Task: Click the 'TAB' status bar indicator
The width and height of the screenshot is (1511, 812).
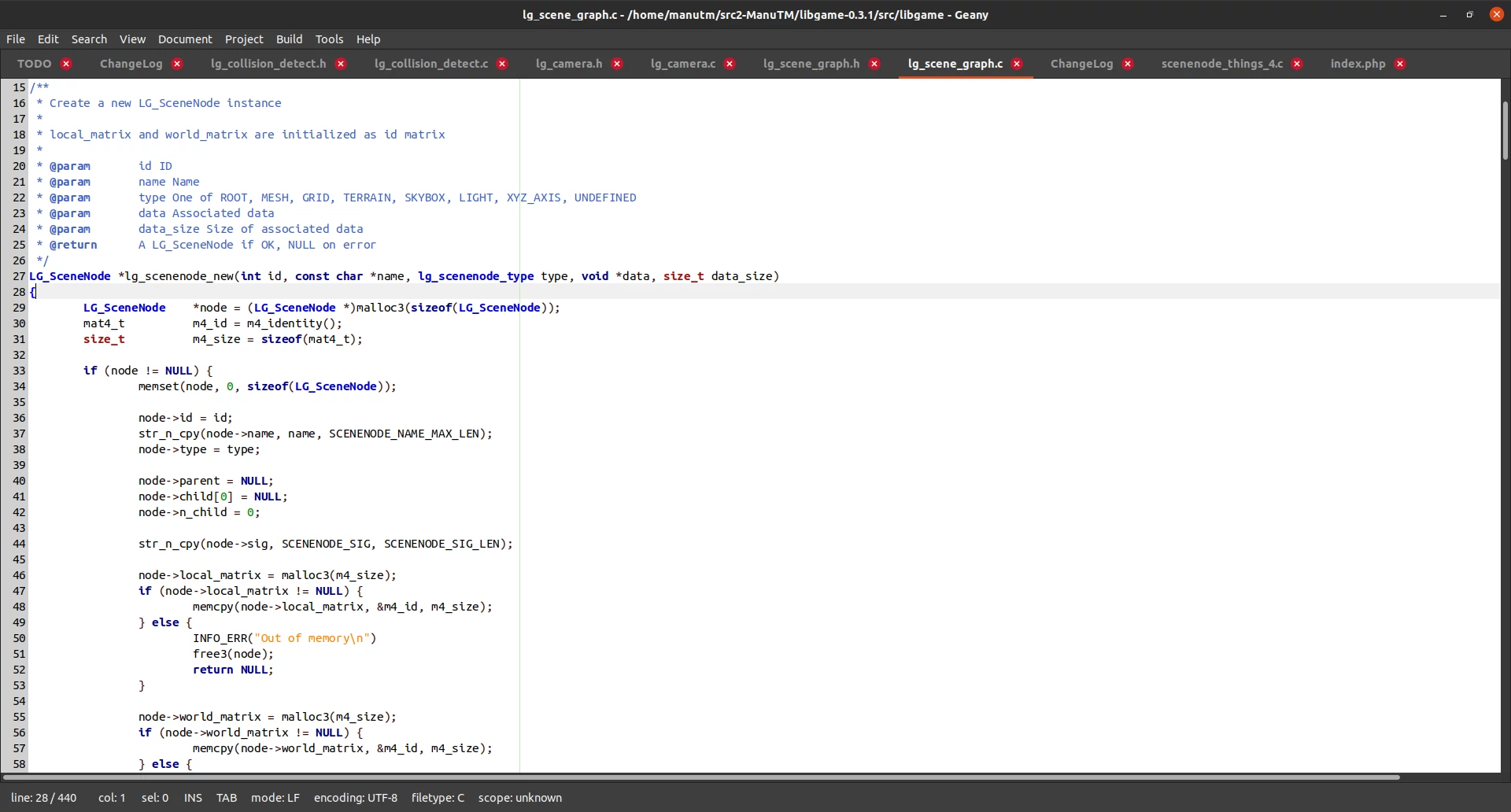Action: coord(227,798)
